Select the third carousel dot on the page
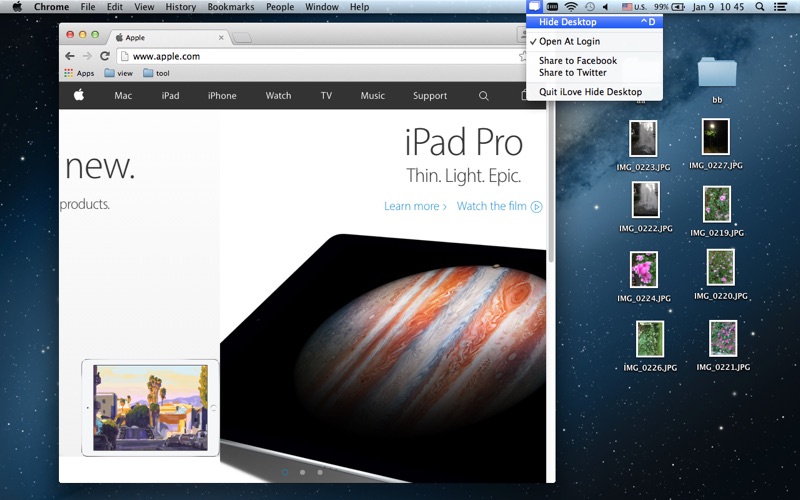The image size is (800, 500). [x=320, y=472]
